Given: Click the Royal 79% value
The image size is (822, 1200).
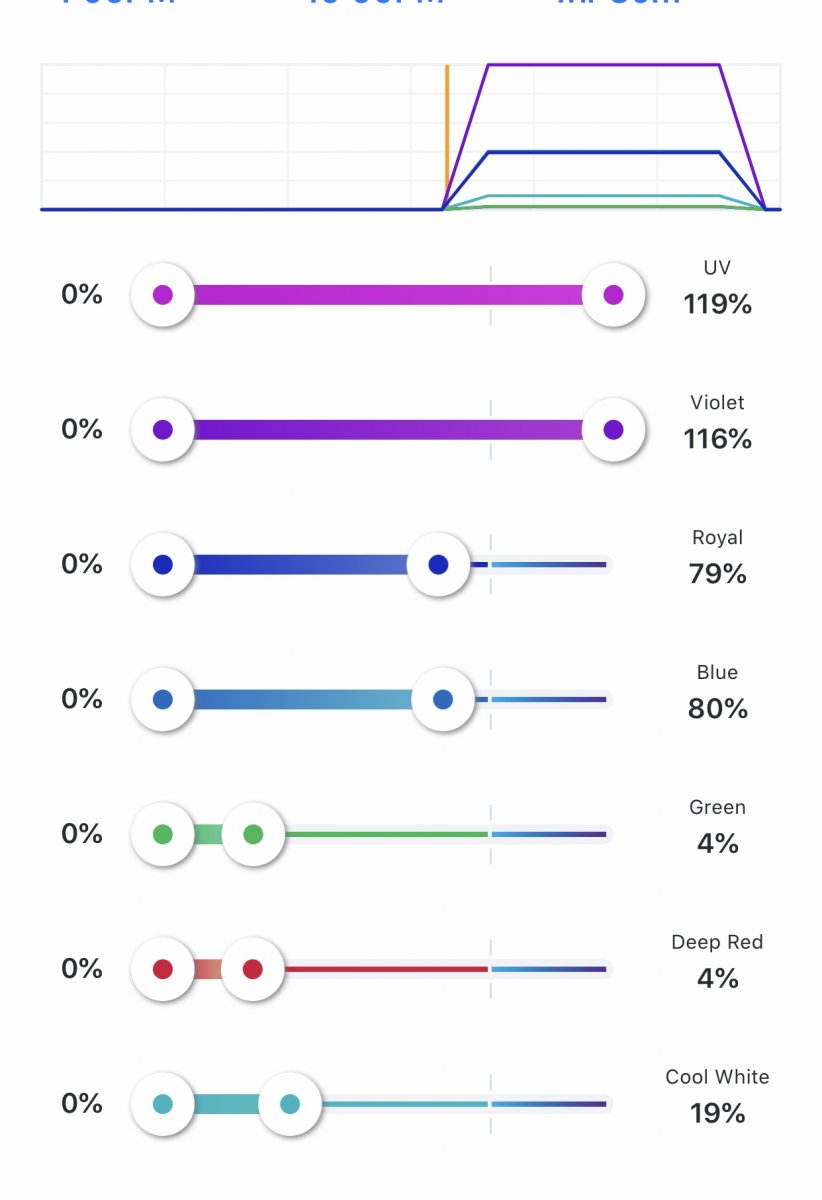Looking at the screenshot, I should [x=717, y=574].
